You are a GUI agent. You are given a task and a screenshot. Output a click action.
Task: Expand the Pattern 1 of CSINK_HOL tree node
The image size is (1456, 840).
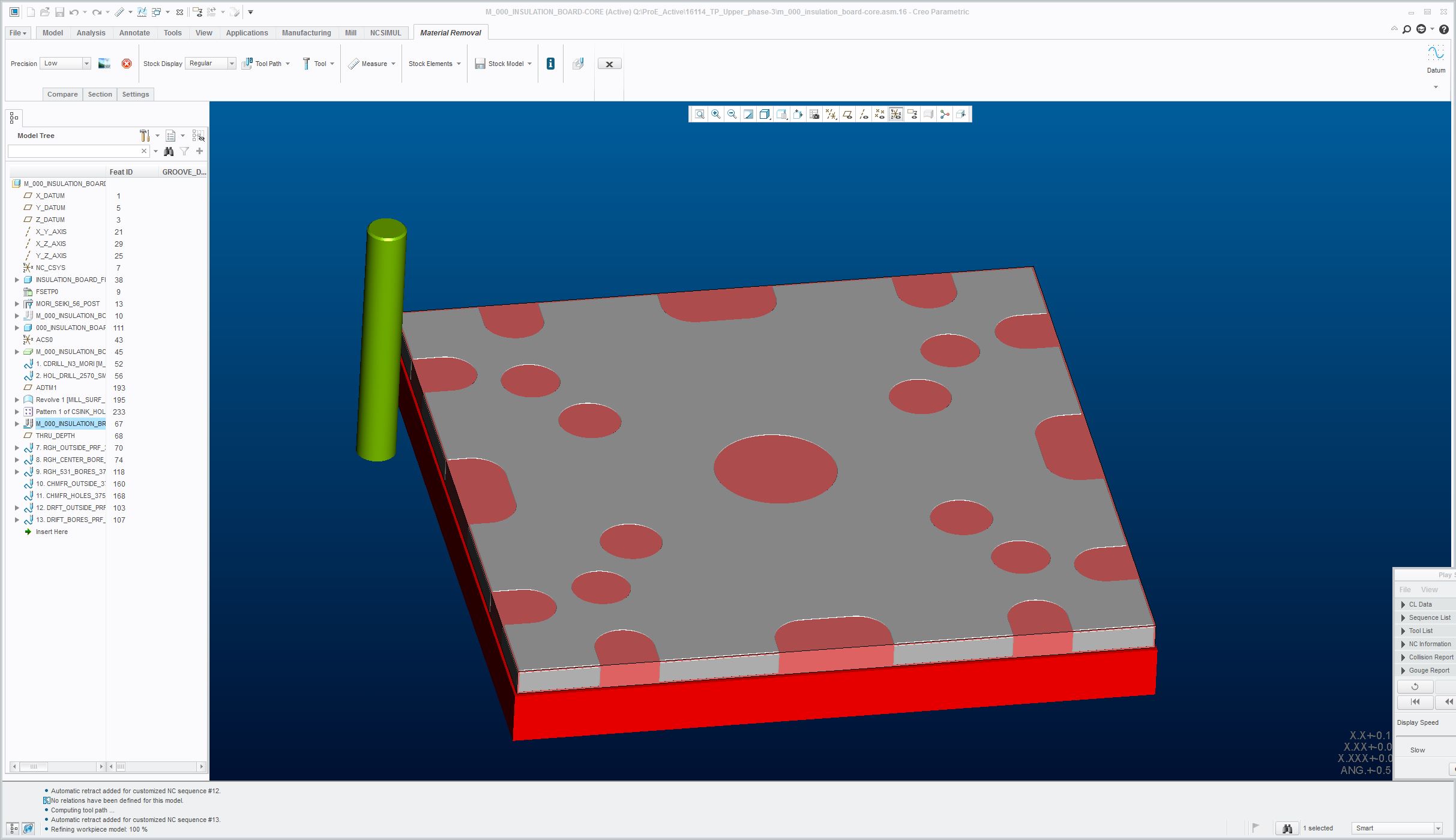[16, 412]
